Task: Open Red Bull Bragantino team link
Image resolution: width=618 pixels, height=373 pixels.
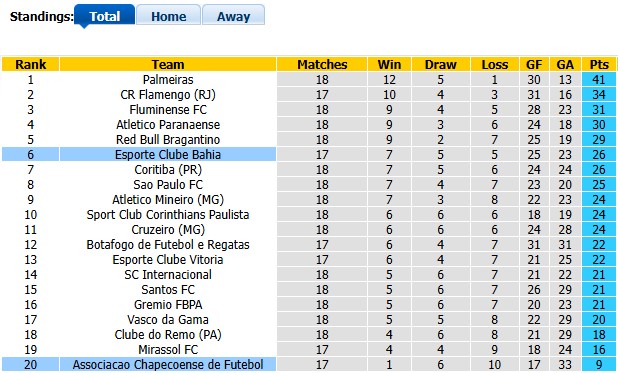Action: 168,140
